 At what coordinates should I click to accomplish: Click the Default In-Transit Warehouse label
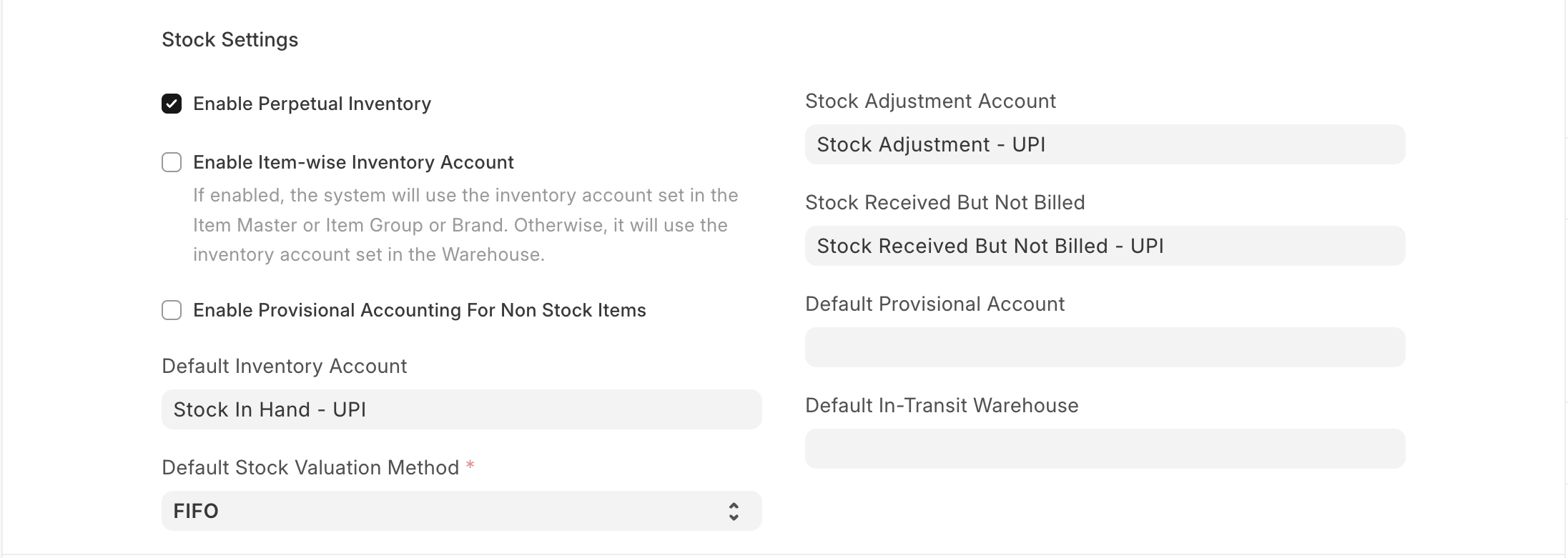pyautogui.click(x=942, y=405)
